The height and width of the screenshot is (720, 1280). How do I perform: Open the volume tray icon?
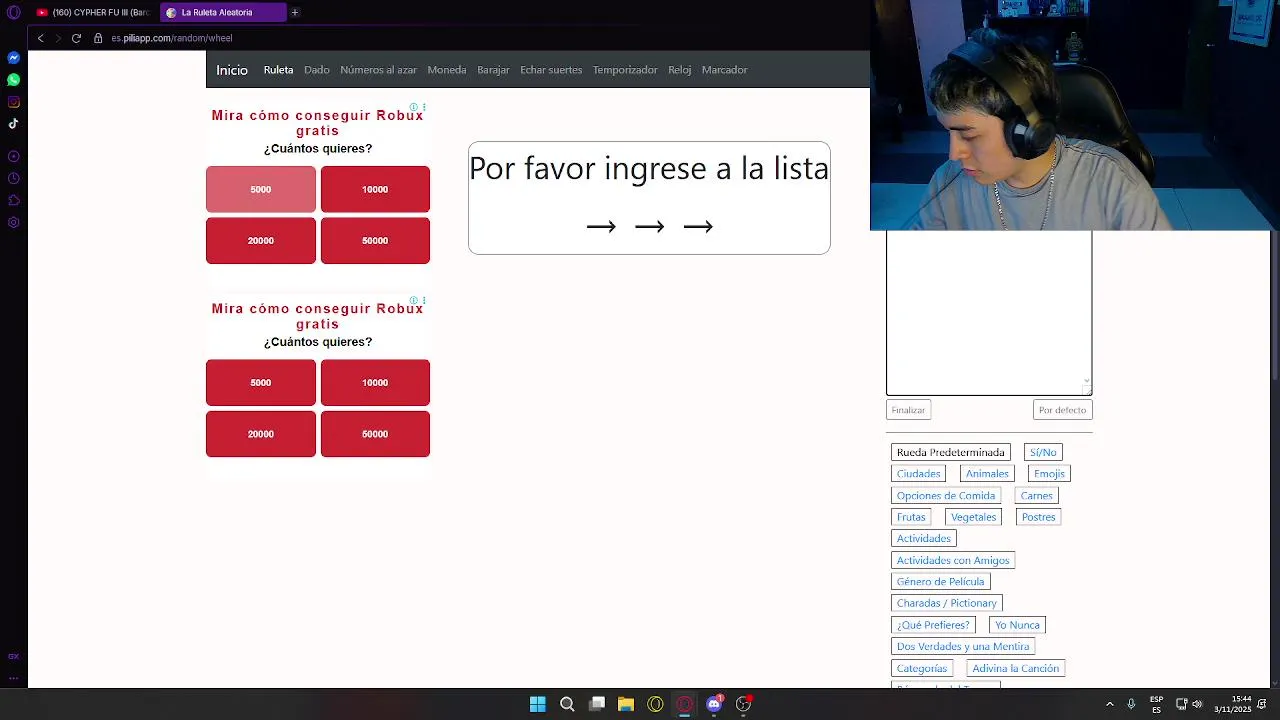(1197, 704)
